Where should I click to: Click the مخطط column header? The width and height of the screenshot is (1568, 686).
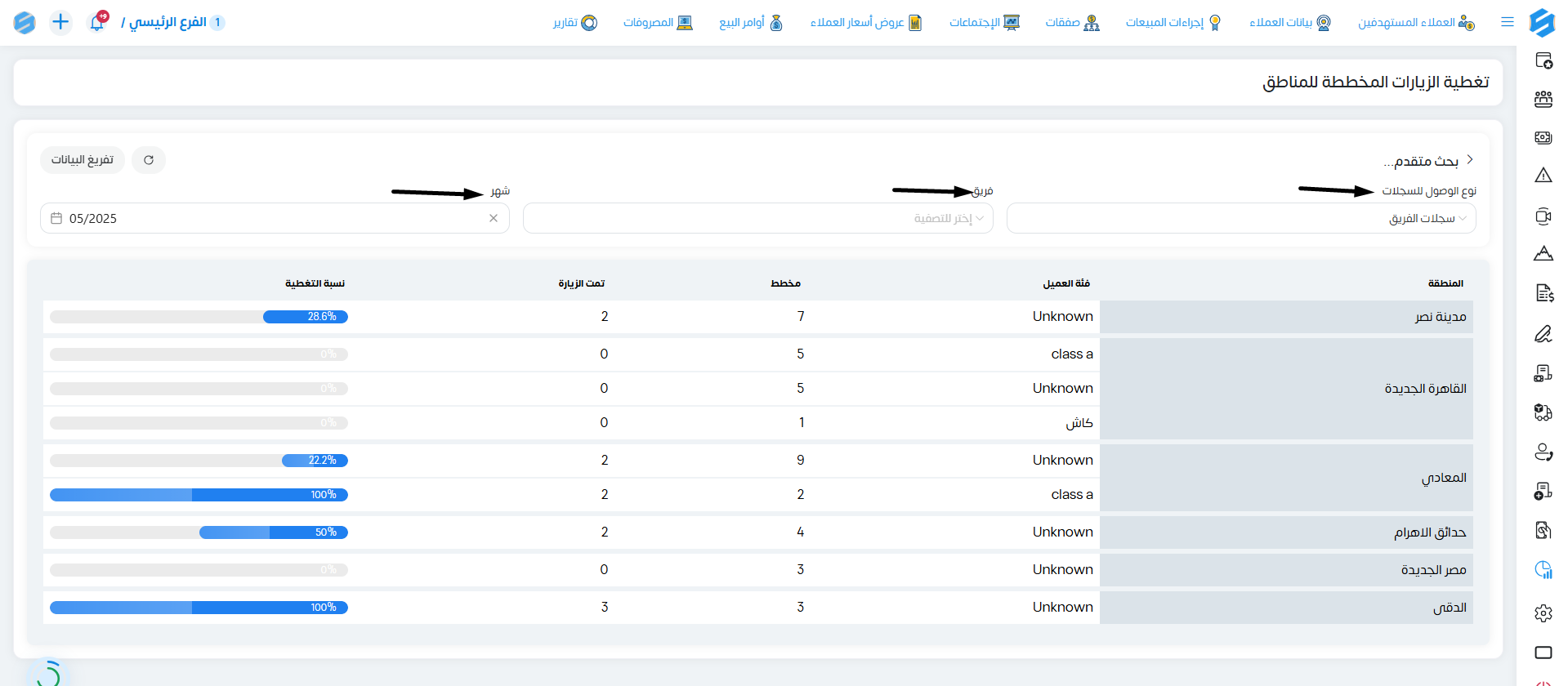(785, 283)
